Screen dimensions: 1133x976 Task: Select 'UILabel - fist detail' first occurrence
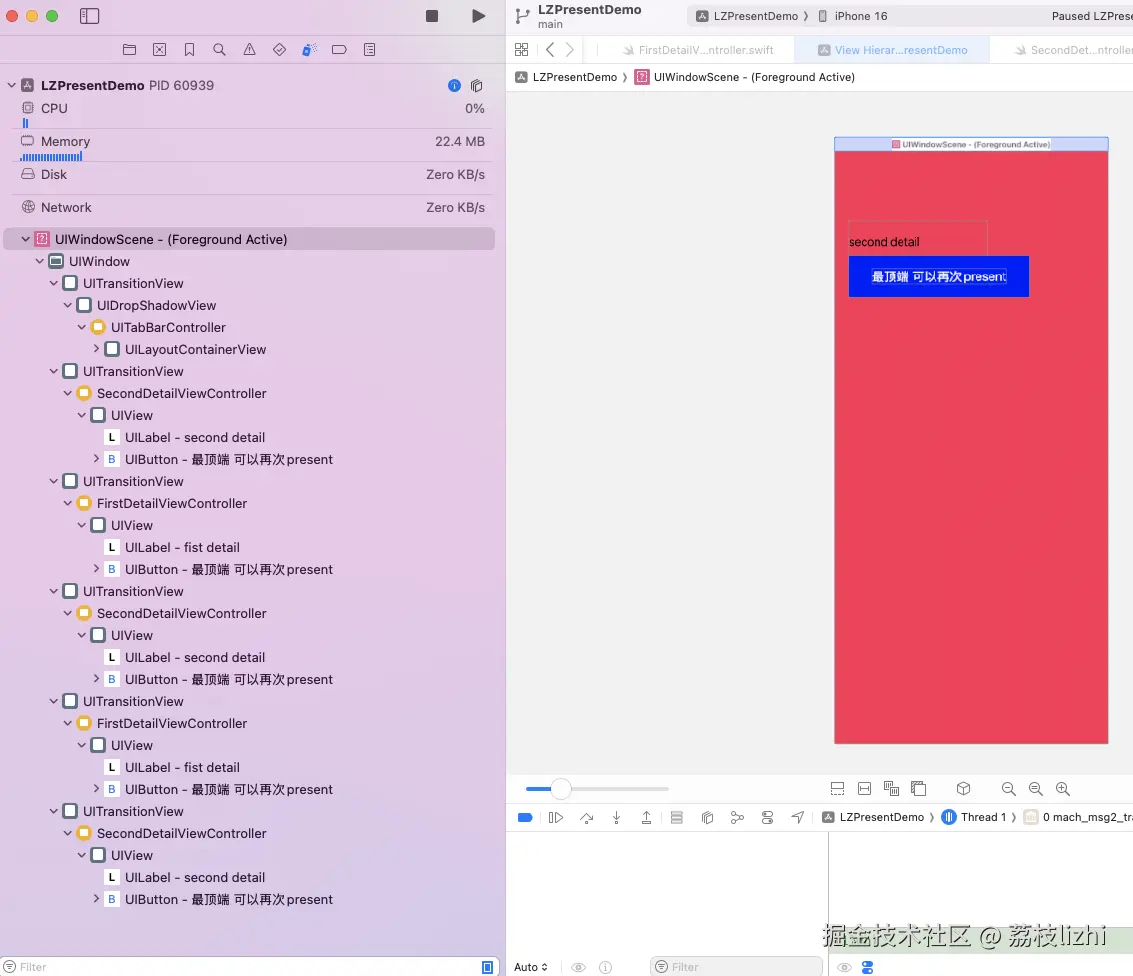click(x=182, y=548)
